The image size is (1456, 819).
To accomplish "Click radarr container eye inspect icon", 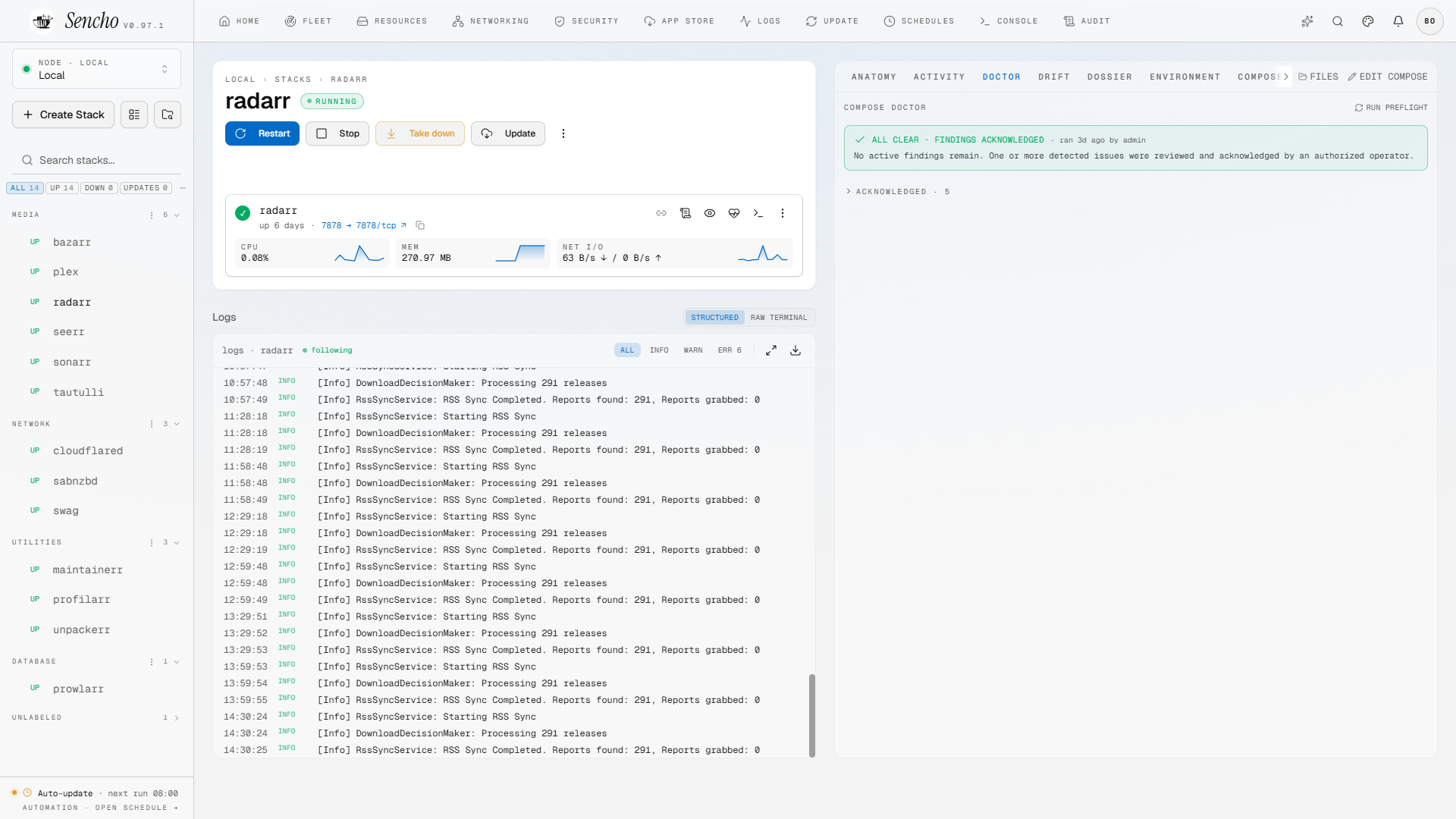I will 710,213.
